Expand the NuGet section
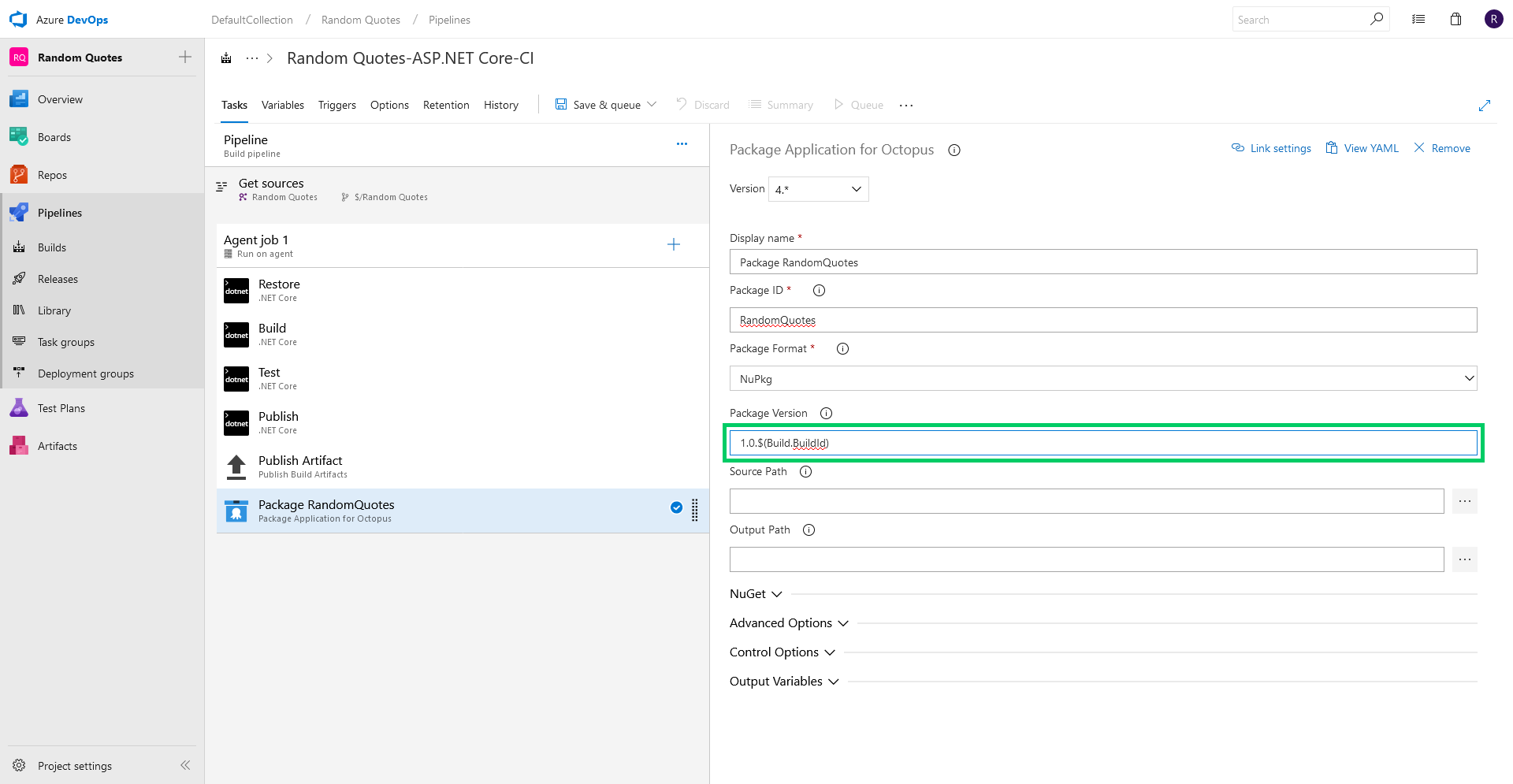 coord(756,594)
